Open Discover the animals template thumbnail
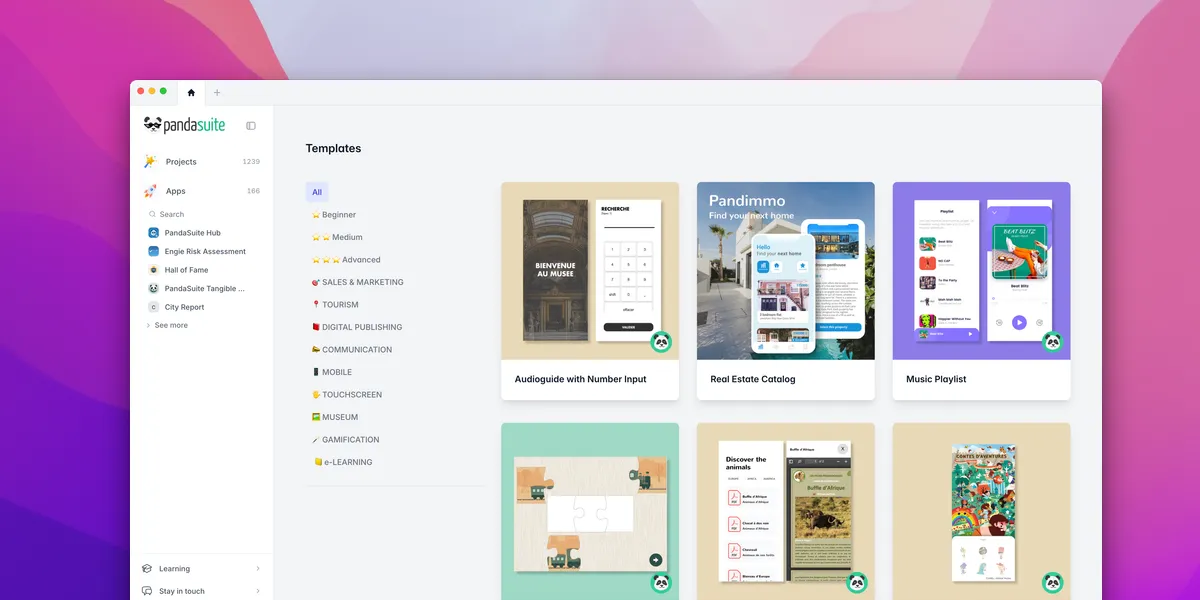Image resolution: width=1200 pixels, height=600 pixels. [786, 511]
